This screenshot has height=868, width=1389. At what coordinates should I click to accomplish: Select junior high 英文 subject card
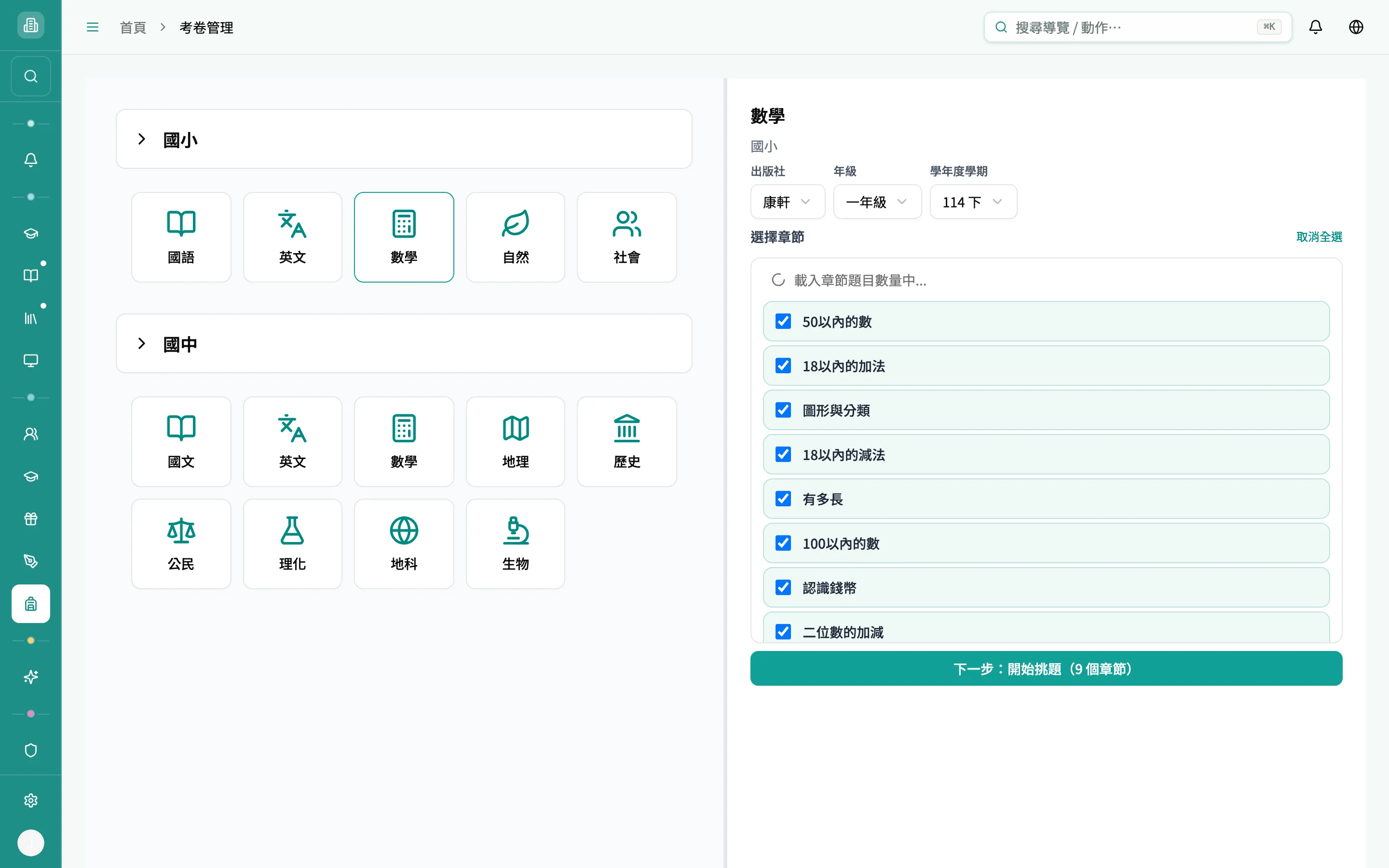[293, 442]
